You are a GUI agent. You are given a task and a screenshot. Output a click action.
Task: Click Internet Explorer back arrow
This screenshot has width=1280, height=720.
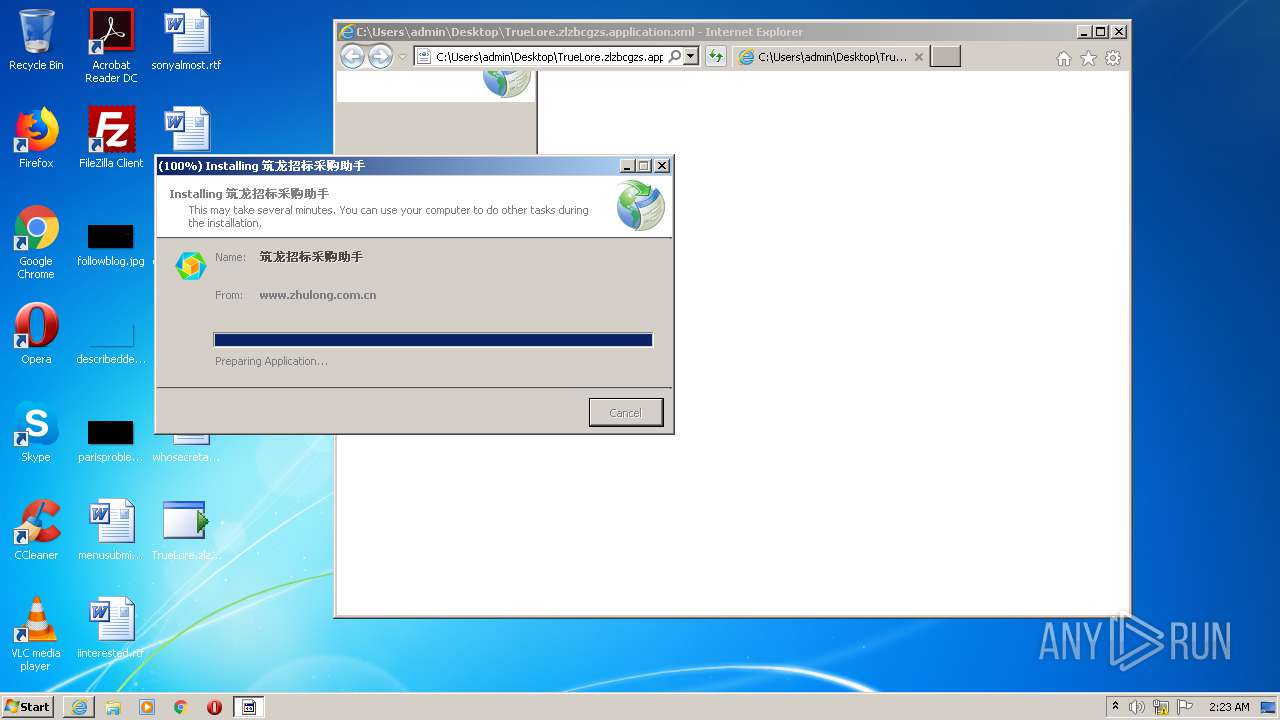[x=352, y=57]
